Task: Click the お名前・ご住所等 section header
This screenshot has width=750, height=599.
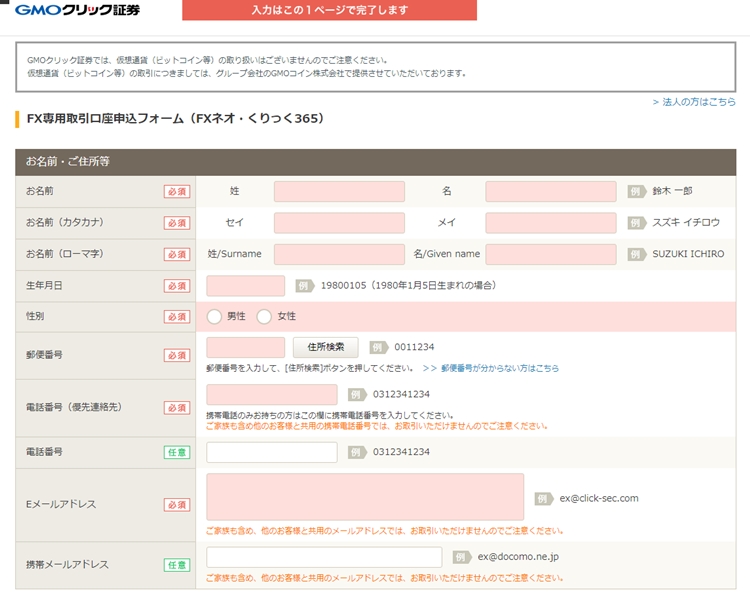Action: click(x=375, y=162)
